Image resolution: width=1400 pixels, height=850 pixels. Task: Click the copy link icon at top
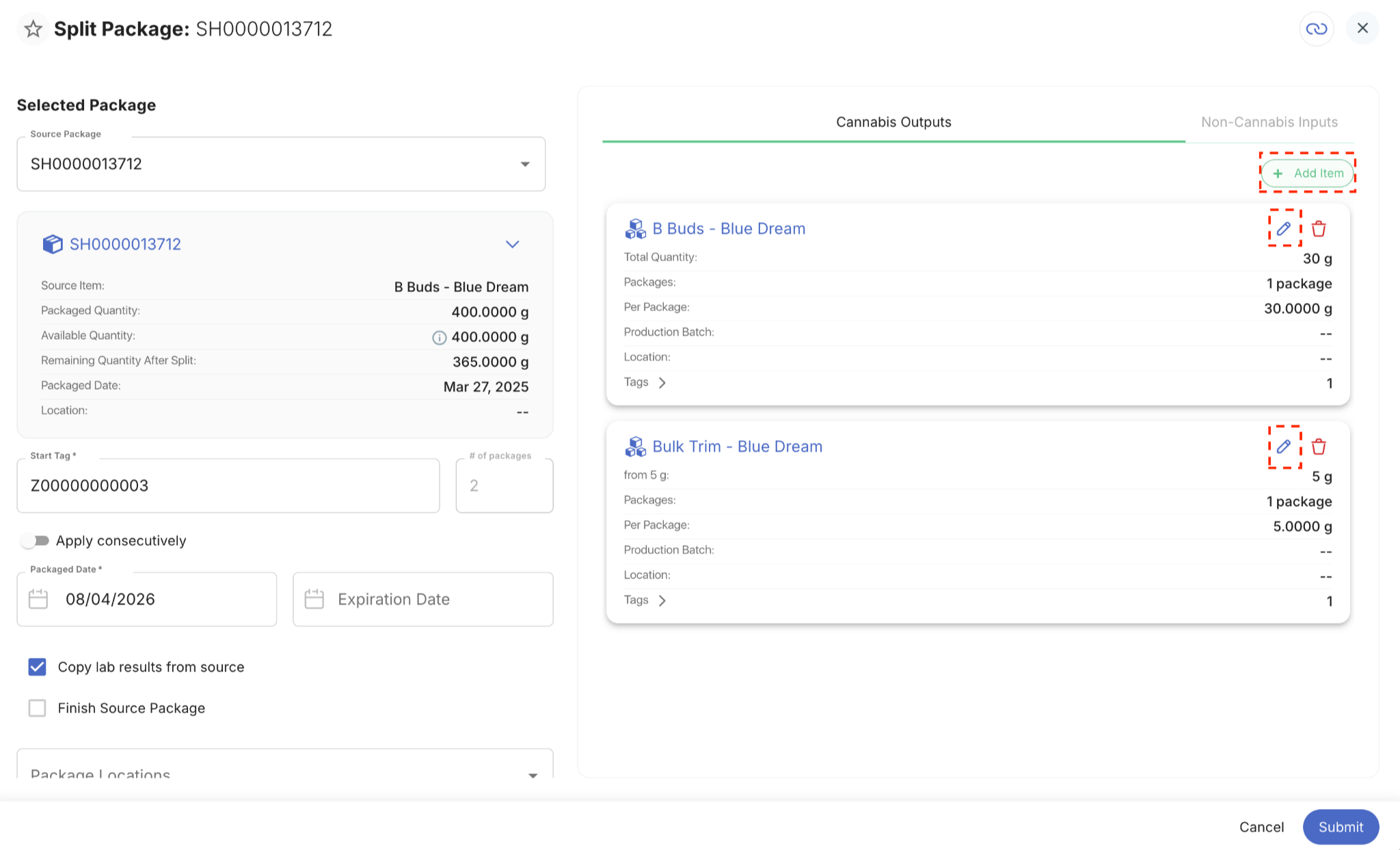[x=1316, y=29]
